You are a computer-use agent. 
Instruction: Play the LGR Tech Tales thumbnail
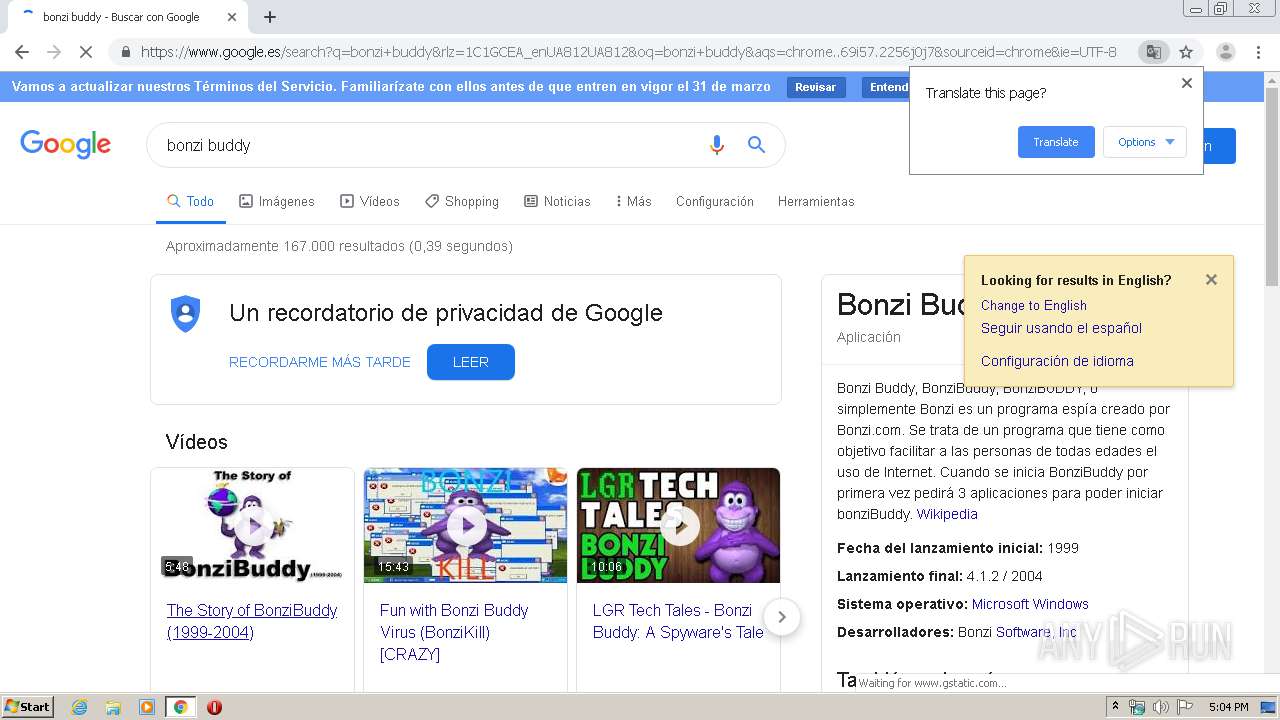click(x=678, y=525)
